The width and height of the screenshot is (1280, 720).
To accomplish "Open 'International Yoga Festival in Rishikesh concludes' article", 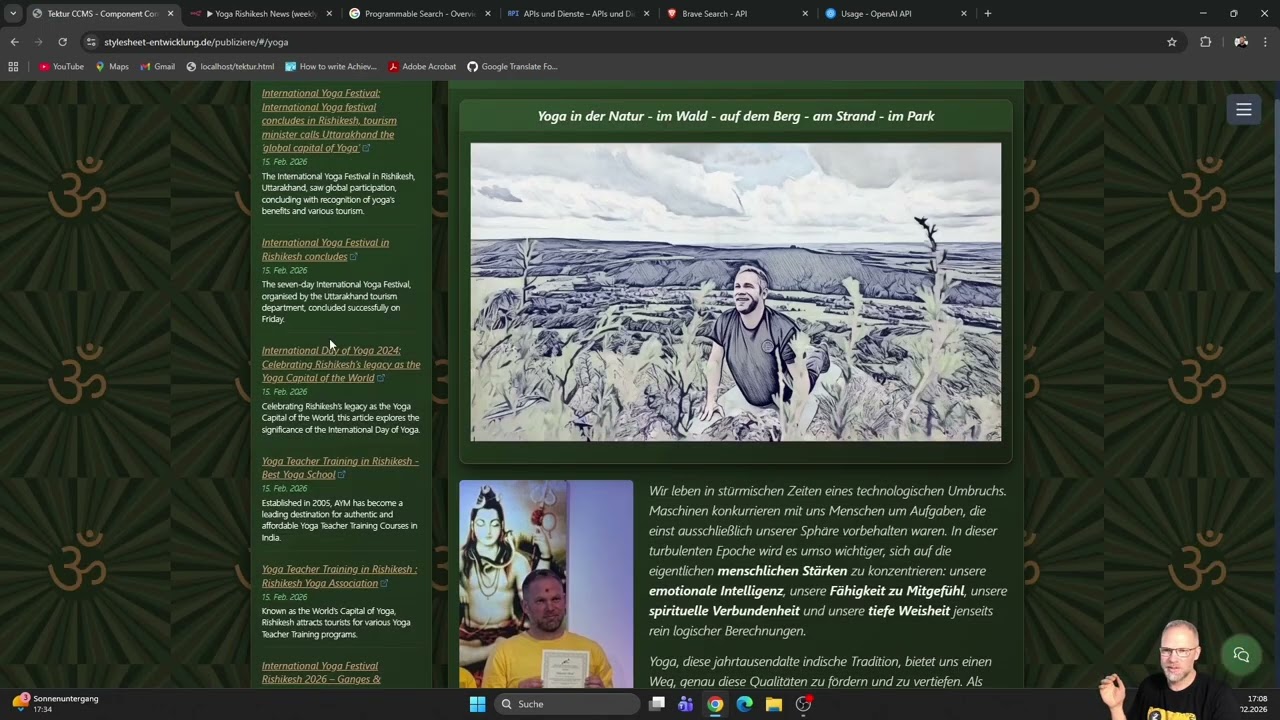I will pyautogui.click(x=325, y=249).
